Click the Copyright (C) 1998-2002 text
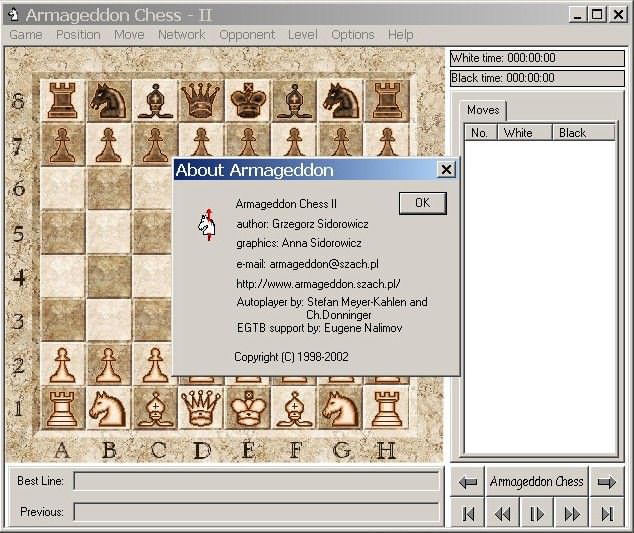The height and width of the screenshot is (533, 634). pyautogui.click(x=291, y=357)
